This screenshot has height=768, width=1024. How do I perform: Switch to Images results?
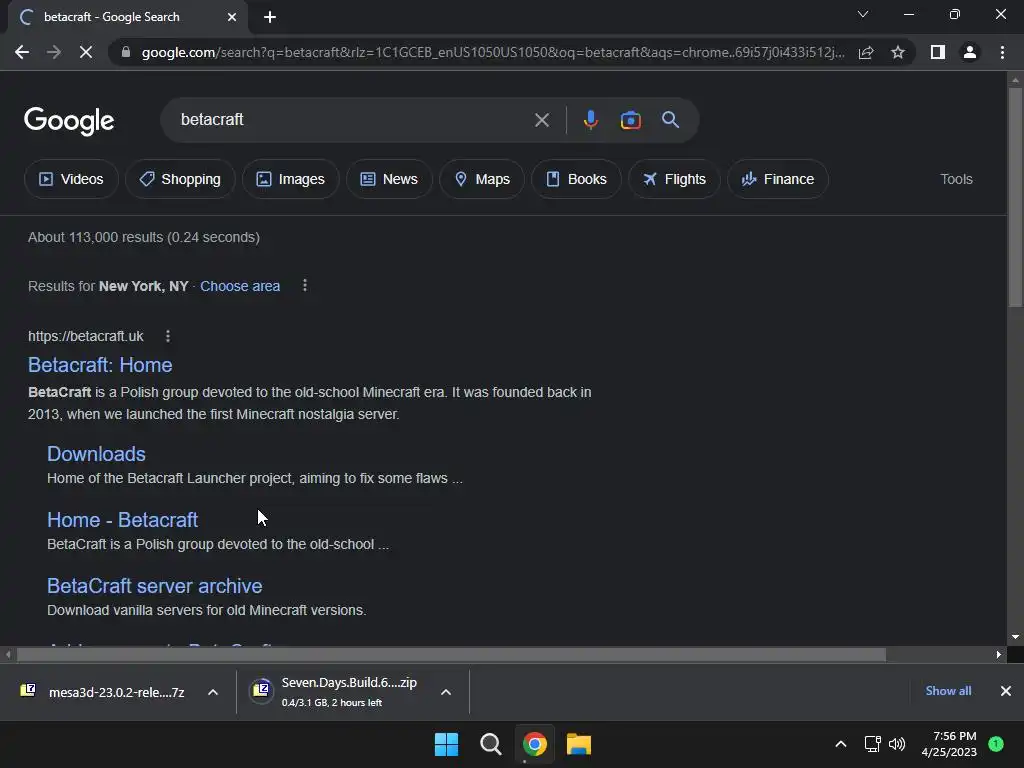[x=291, y=179]
